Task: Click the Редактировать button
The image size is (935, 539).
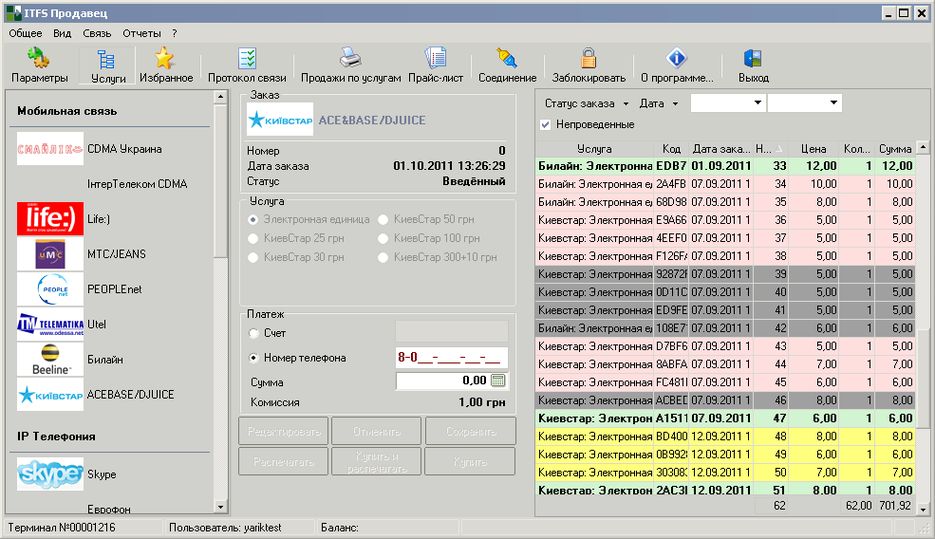Action: tap(283, 431)
